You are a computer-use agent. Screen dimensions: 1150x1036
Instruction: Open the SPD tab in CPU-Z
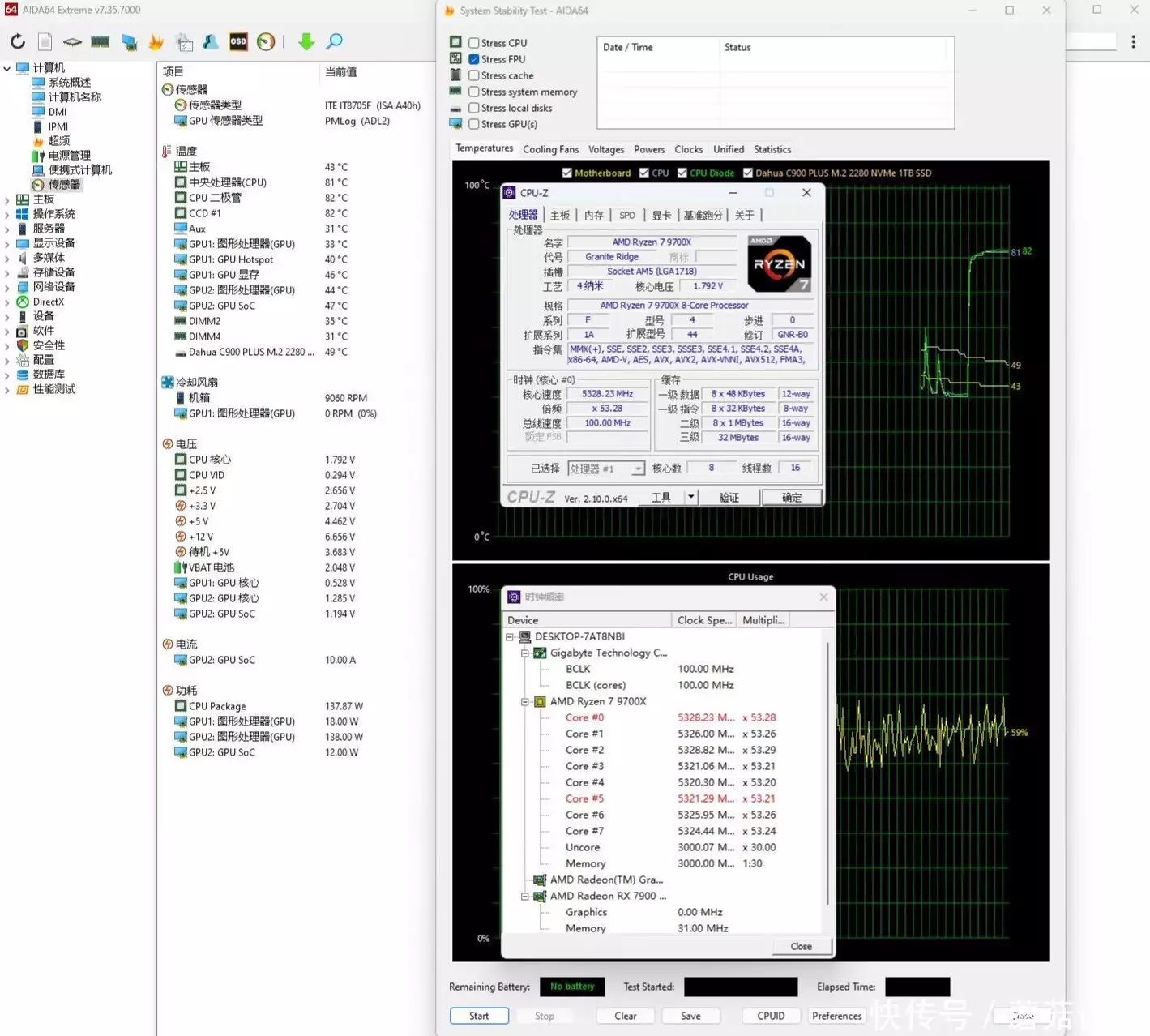click(x=627, y=215)
